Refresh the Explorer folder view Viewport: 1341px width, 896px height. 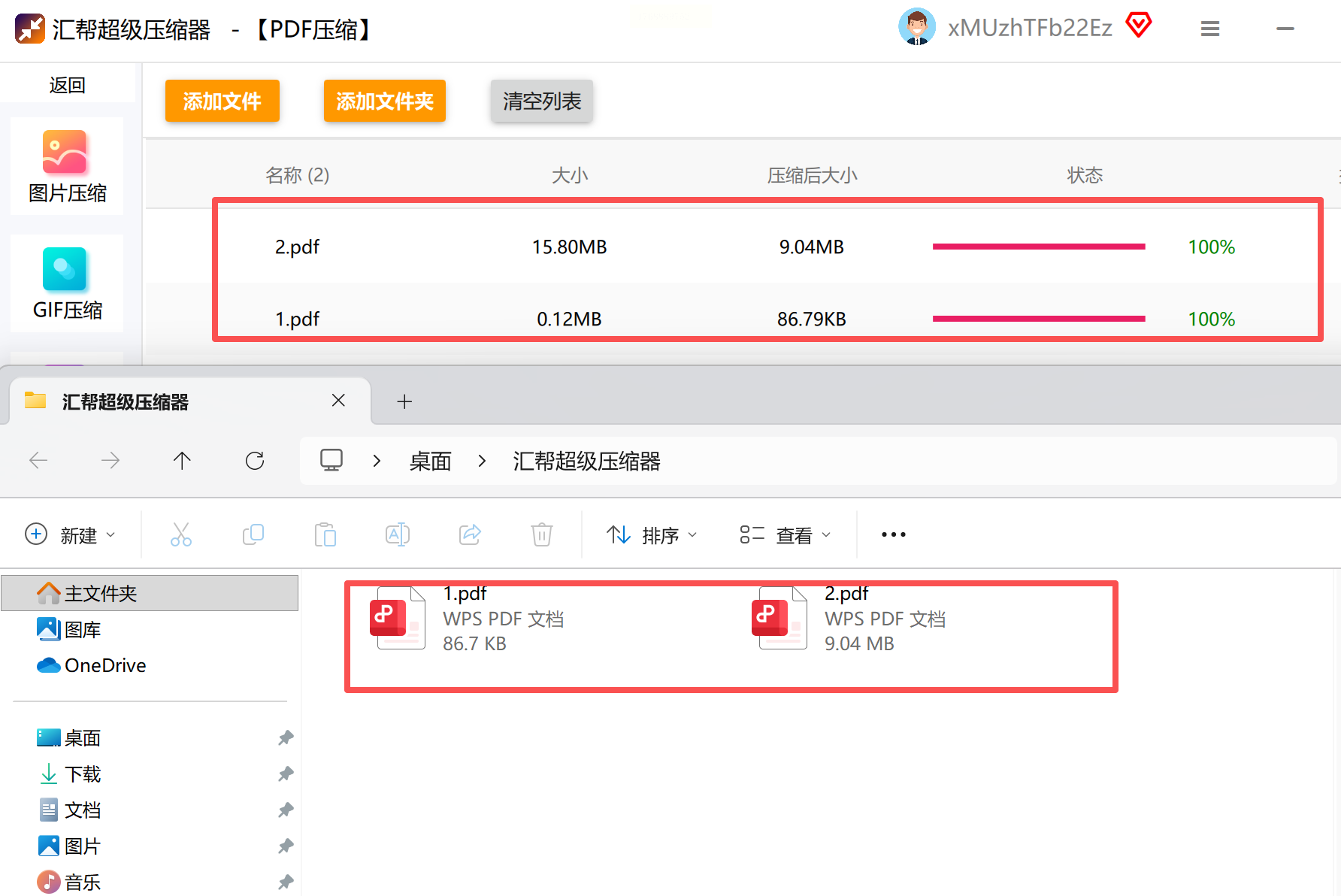[255, 460]
